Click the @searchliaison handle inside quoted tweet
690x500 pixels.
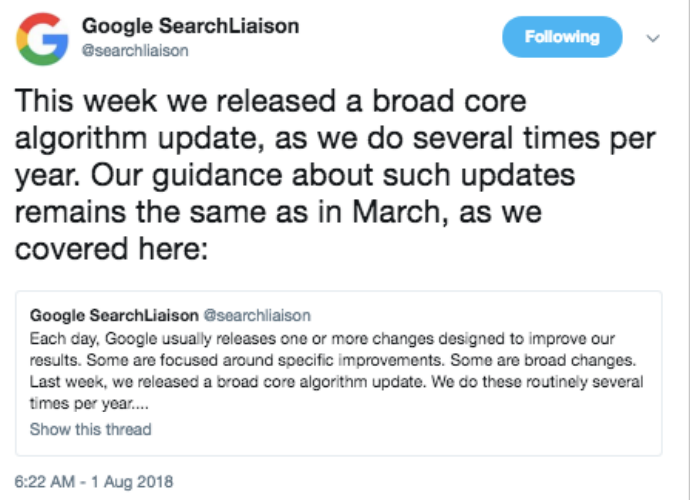click(x=257, y=315)
